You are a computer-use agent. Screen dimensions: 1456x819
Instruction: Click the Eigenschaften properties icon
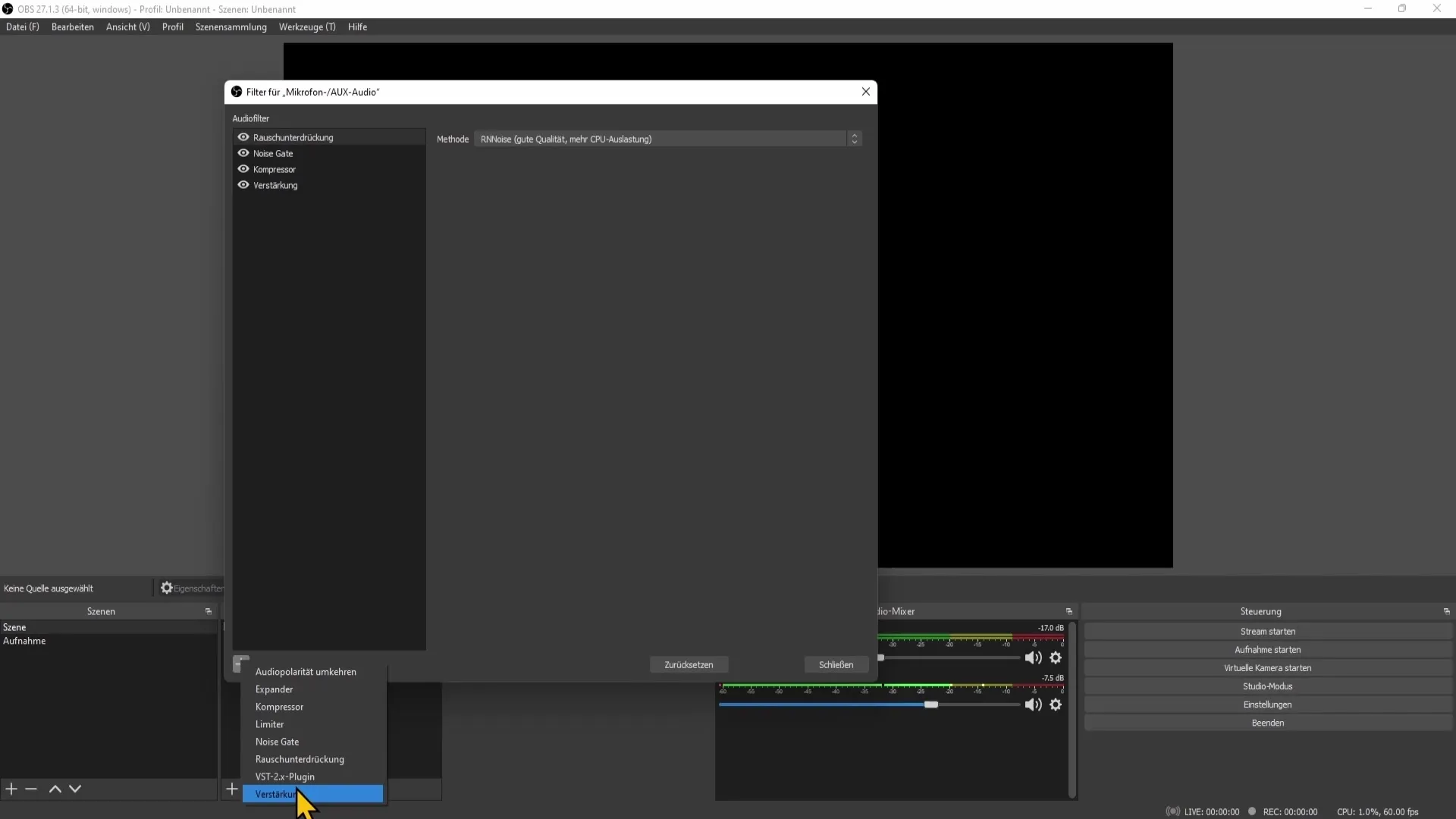pyautogui.click(x=165, y=588)
